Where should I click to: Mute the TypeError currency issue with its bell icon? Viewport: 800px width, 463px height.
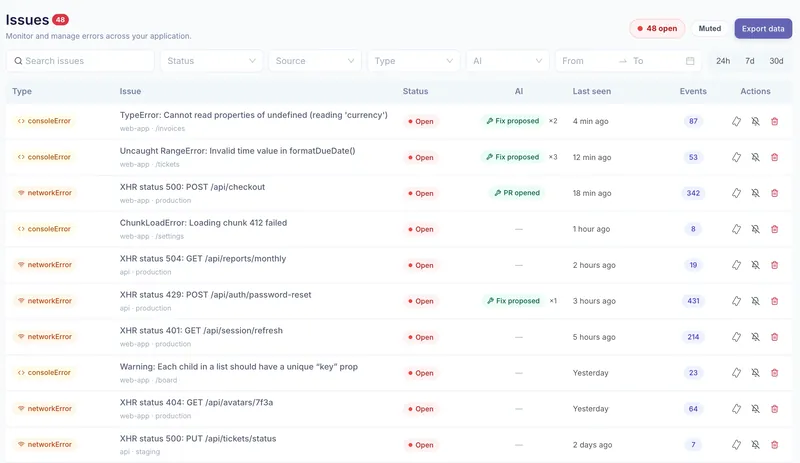[x=756, y=121]
